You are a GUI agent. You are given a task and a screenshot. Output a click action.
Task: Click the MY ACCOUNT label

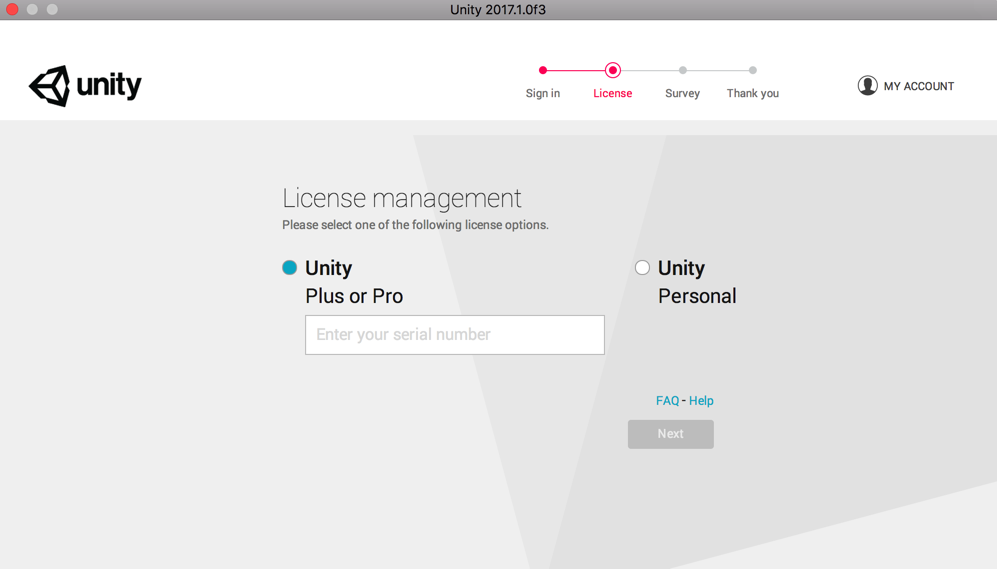(x=919, y=86)
